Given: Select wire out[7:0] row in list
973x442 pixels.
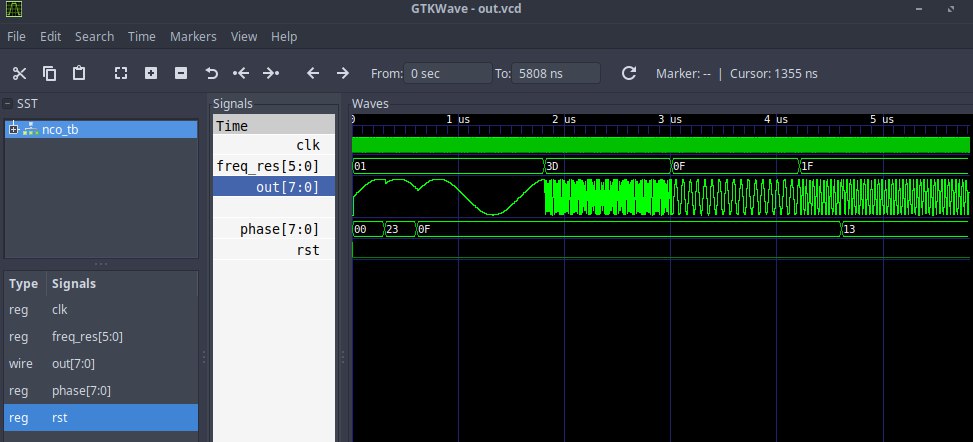Looking at the screenshot, I should click(101, 364).
